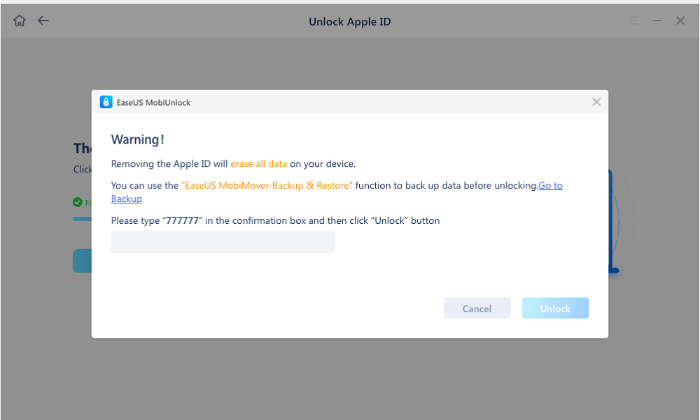700x420 pixels.
Task: Minimize the Unlock Apple ID window
Action: (656, 21)
